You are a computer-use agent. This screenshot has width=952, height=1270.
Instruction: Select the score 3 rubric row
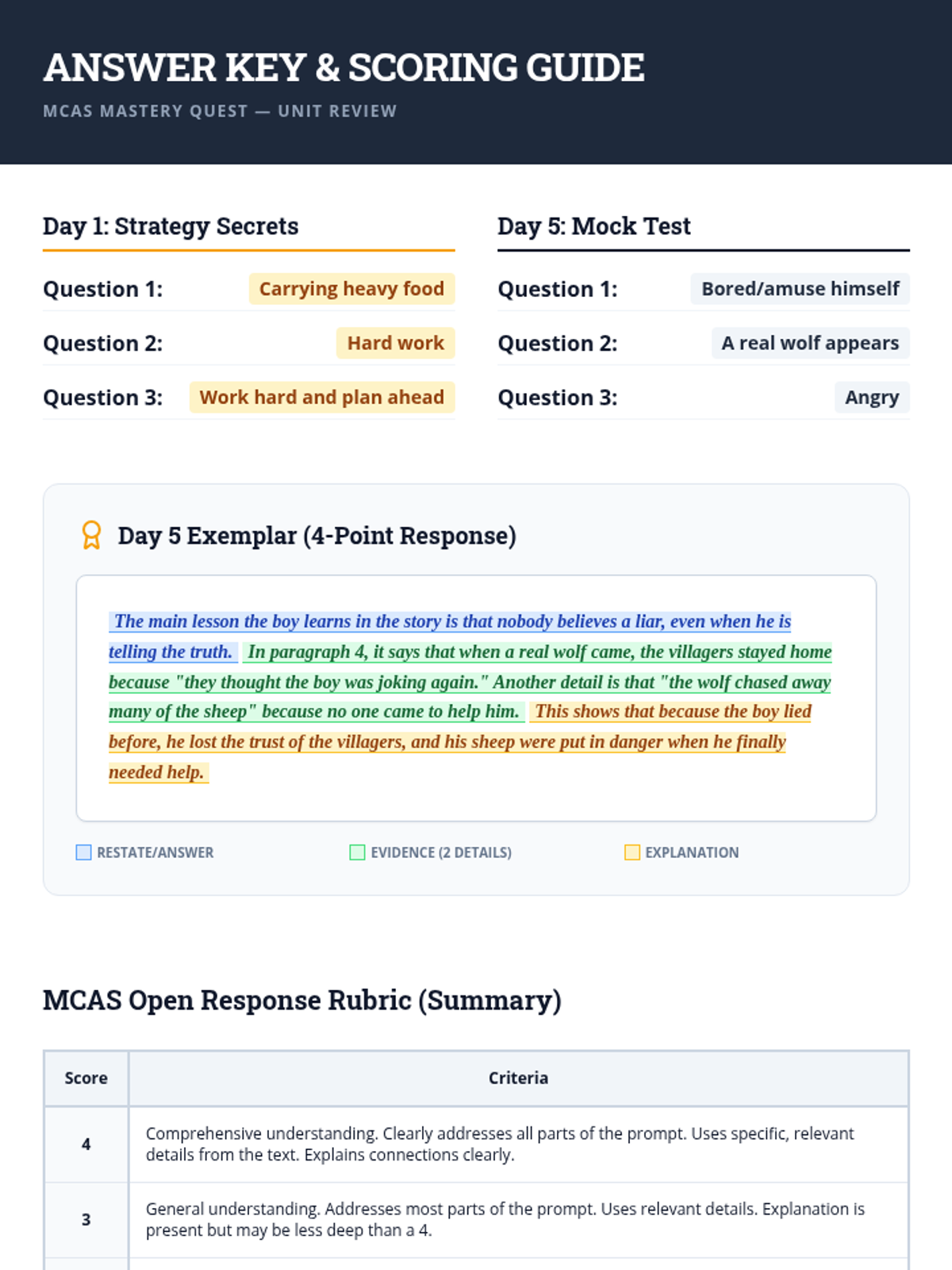[x=476, y=1219]
